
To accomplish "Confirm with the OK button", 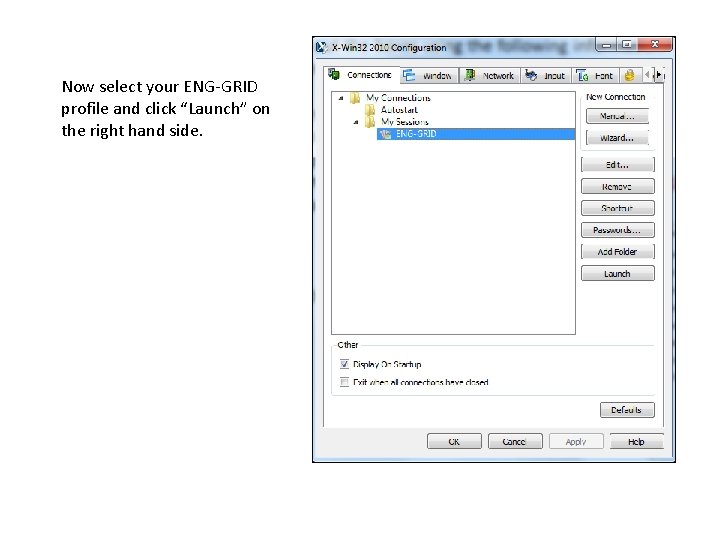I will [x=454, y=441].
